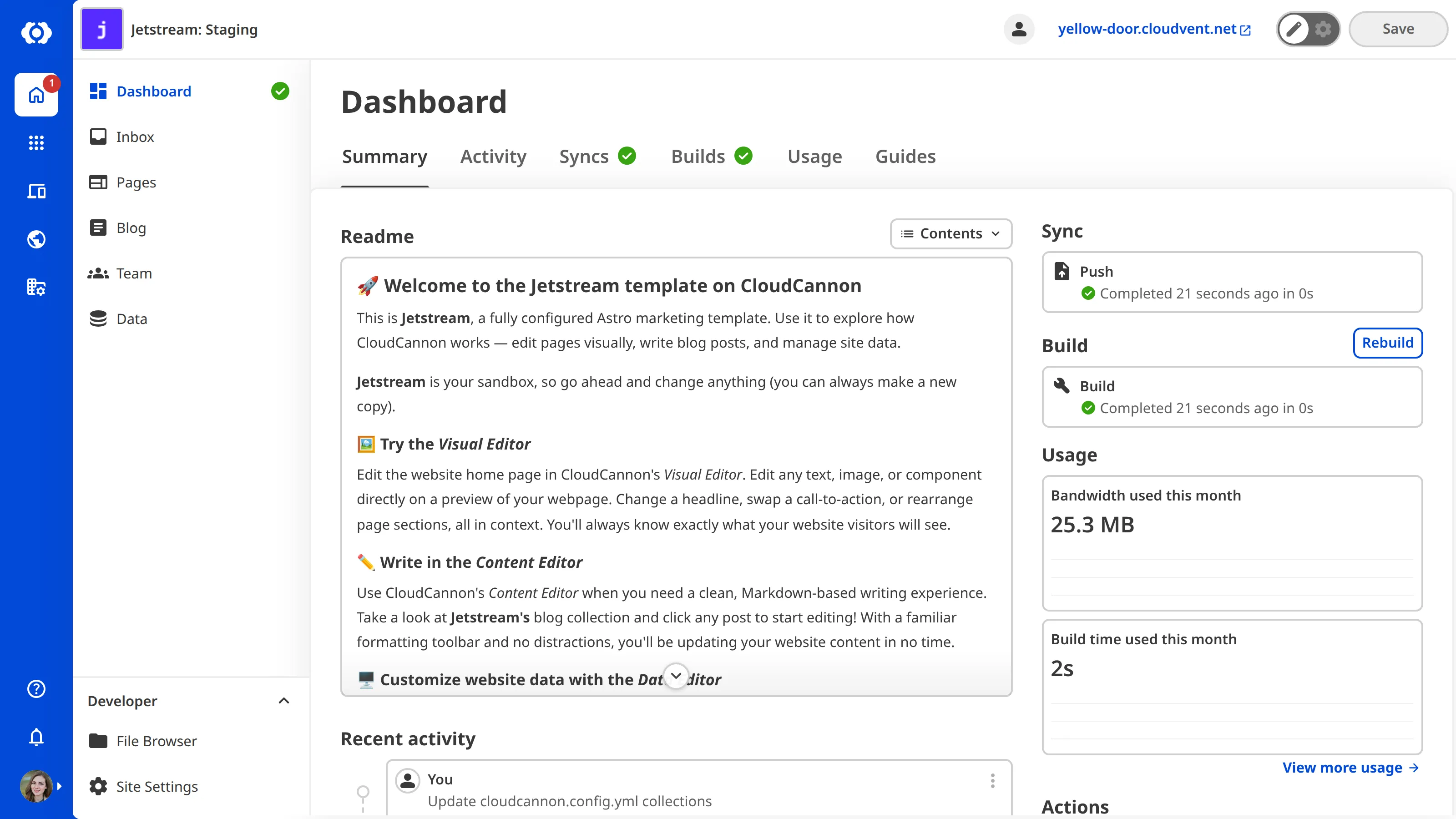Open the Build time used this month card
This screenshot has width=1456, height=819.
pos(1232,687)
